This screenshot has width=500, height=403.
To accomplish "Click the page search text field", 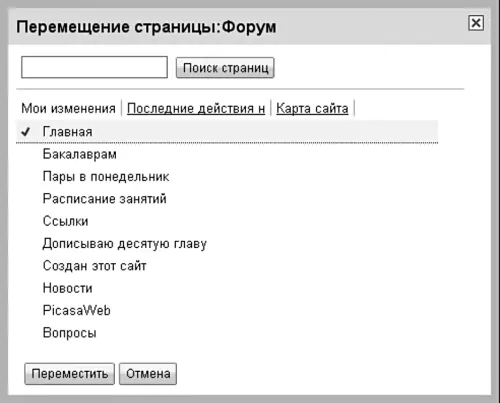I will 94,67.
